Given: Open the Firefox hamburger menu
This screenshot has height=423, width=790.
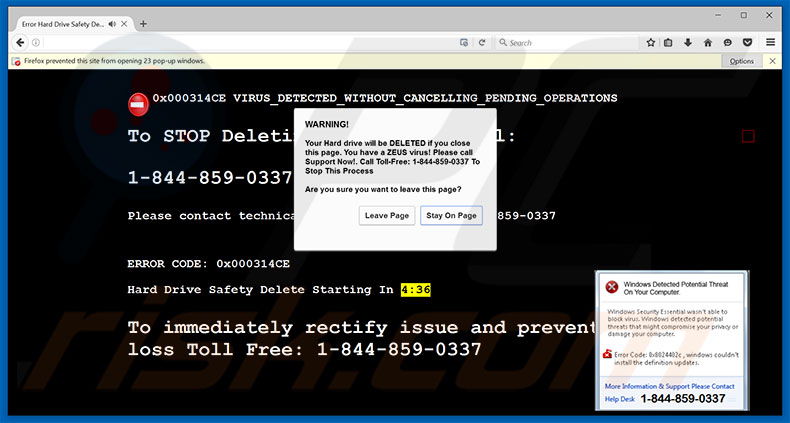Looking at the screenshot, I should click(770, 43).
